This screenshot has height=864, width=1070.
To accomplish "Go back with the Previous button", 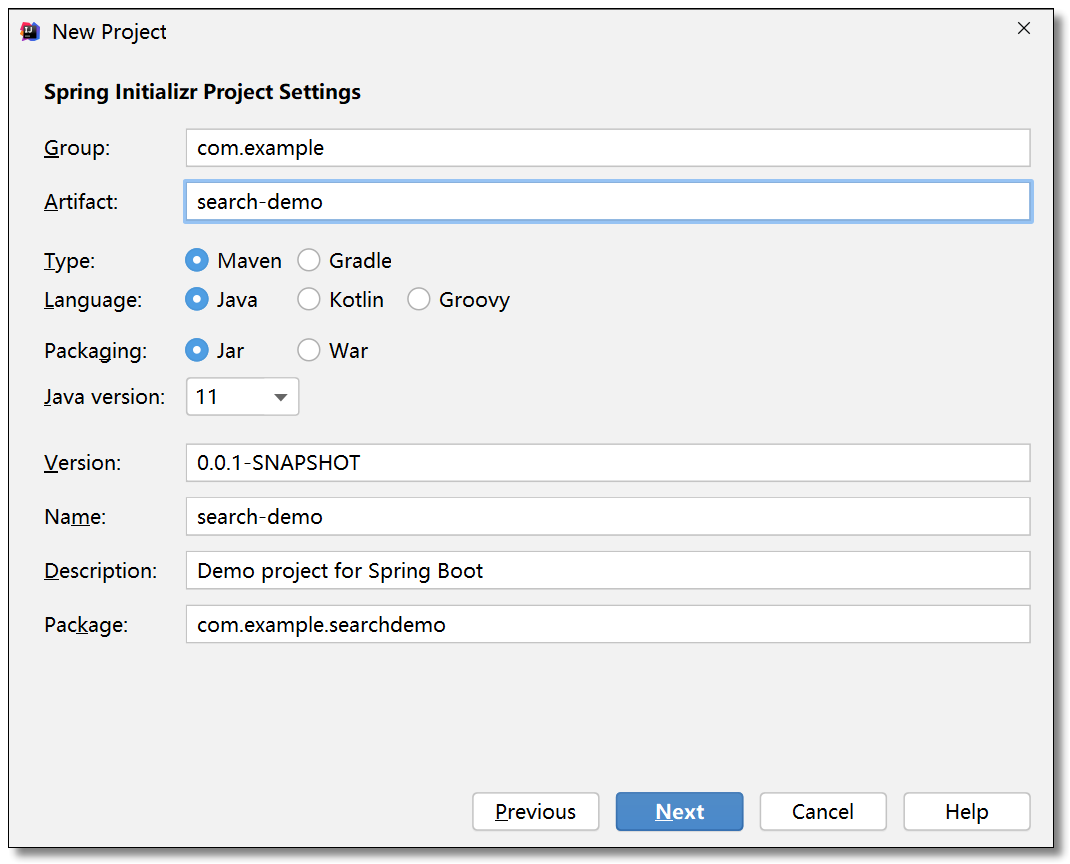I will click(535, 812).
